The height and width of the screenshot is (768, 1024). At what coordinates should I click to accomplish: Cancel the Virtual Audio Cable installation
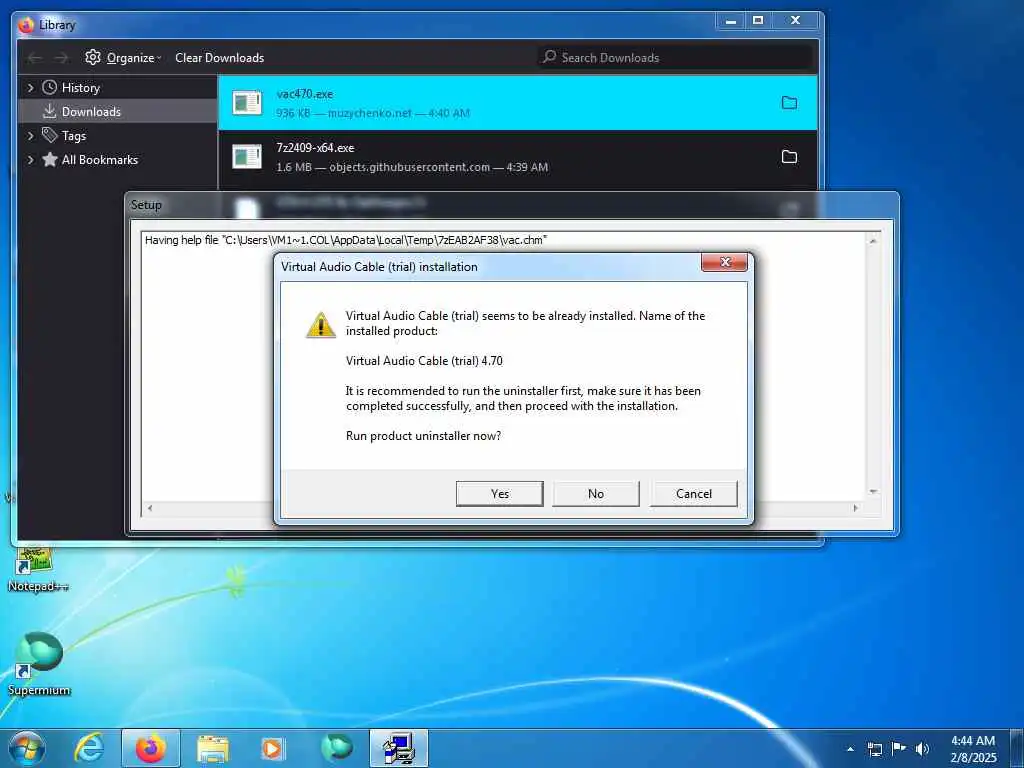click(x=694, y=494)
